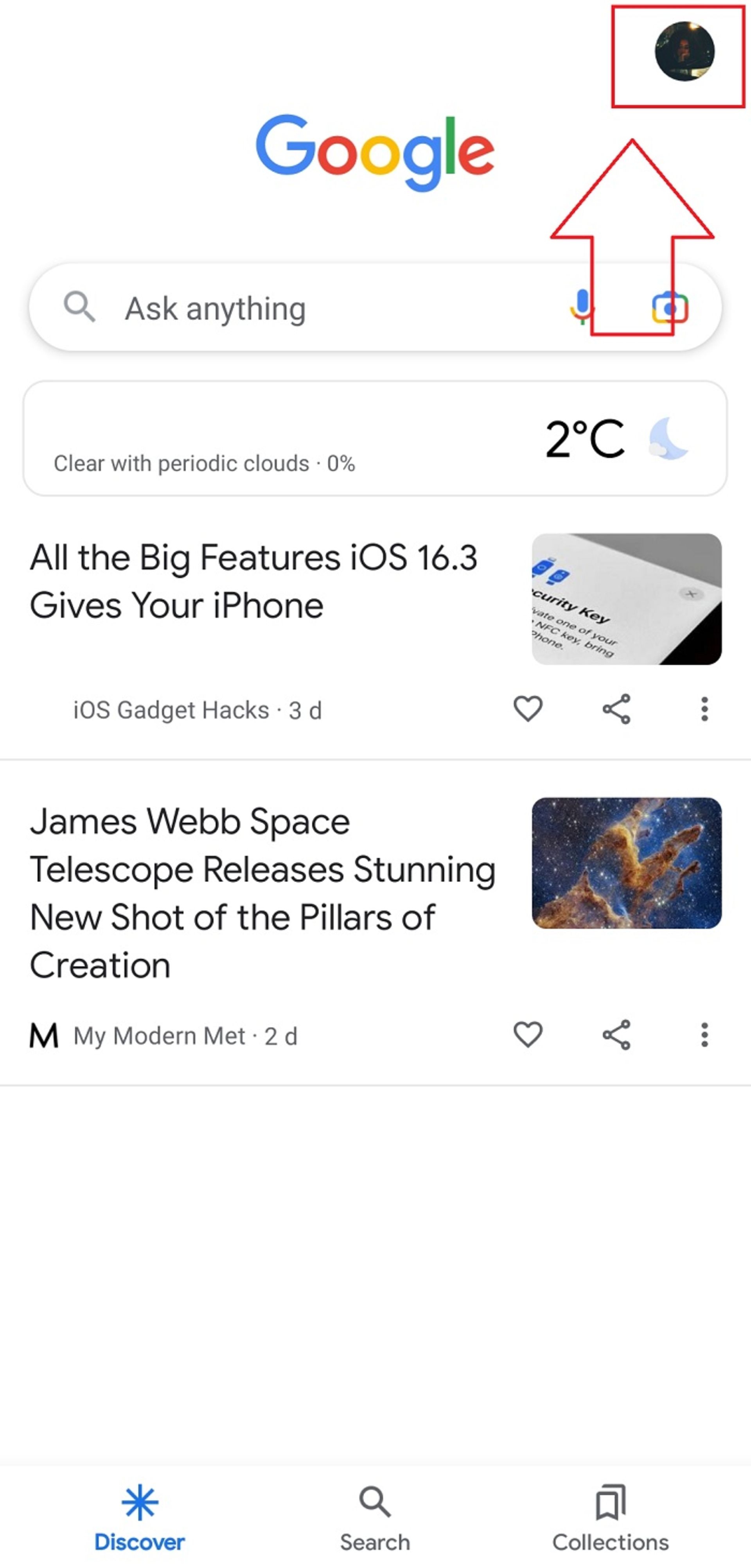The height and width of the screenshot is (1568, 751).
Task: Share the iOS 16.3 features article
Action: coord(616,709)
